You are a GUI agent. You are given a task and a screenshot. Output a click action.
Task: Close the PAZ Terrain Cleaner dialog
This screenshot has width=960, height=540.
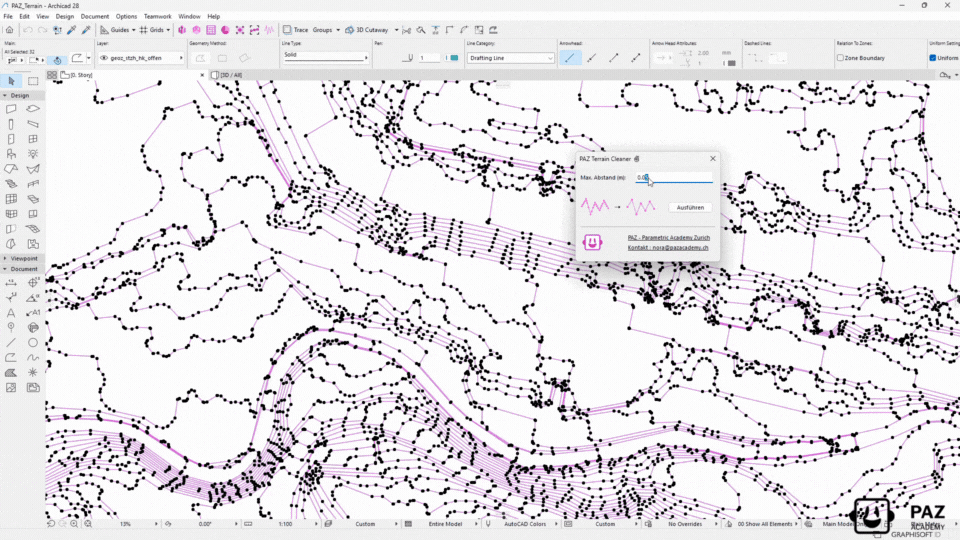click(x=713, y=159)
